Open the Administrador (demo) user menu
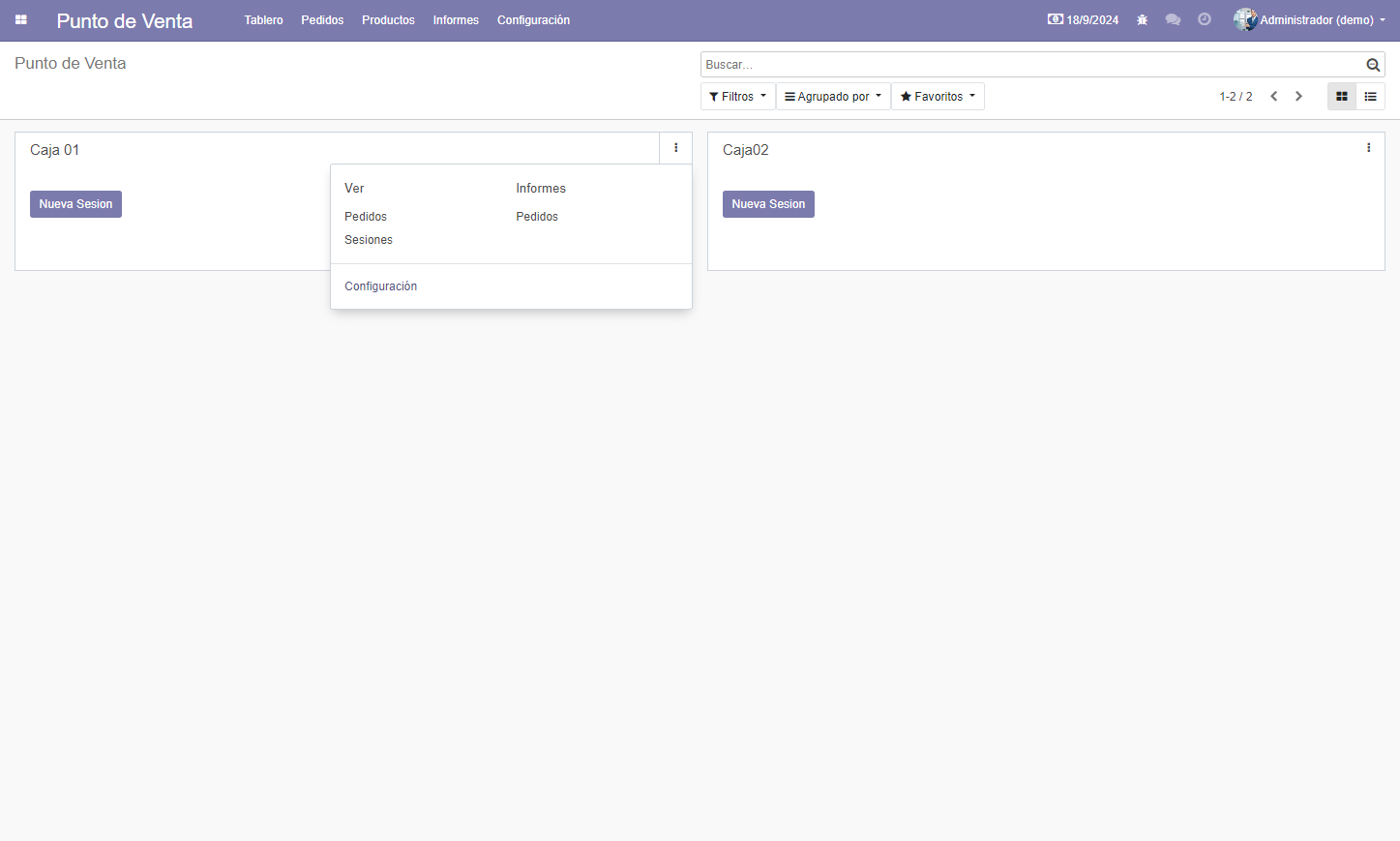1400x841 pixels. tap(1310, 19)
